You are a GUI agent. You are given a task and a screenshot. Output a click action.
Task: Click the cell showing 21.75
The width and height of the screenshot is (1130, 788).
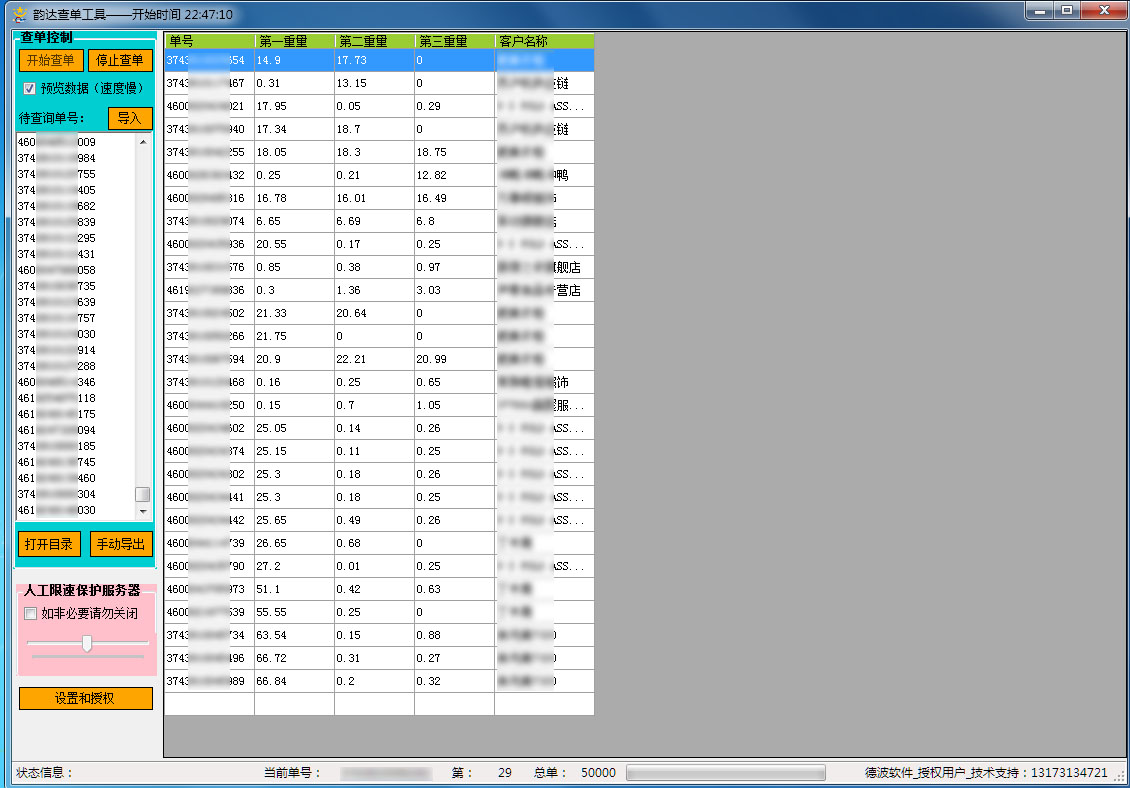294,337
